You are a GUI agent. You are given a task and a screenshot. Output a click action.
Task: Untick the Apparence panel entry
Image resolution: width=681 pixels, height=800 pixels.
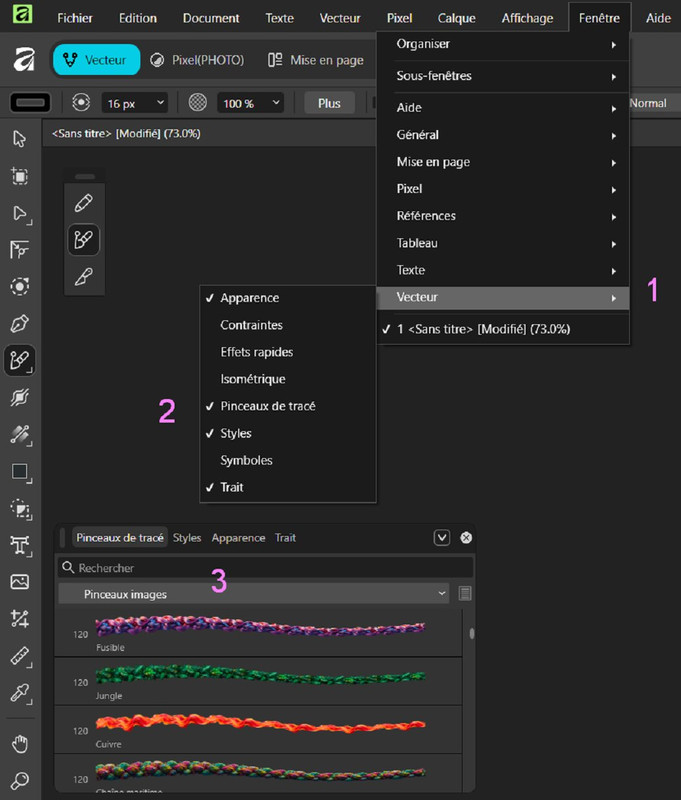[x=288, y=298]
